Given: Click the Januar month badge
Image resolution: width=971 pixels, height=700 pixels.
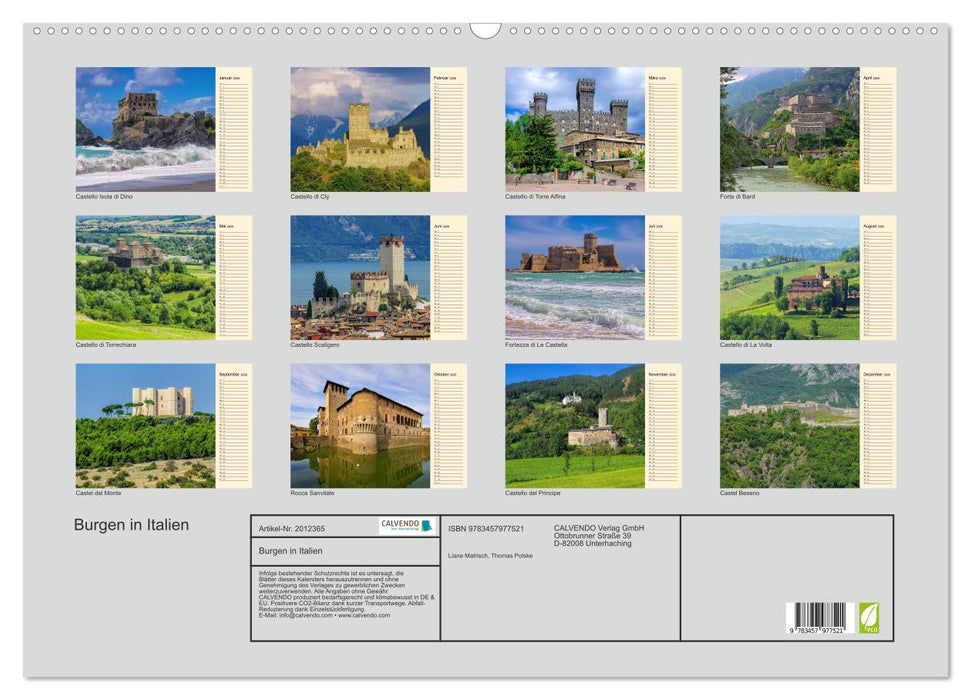Looking at the screenshot, I should pos(230,78).
